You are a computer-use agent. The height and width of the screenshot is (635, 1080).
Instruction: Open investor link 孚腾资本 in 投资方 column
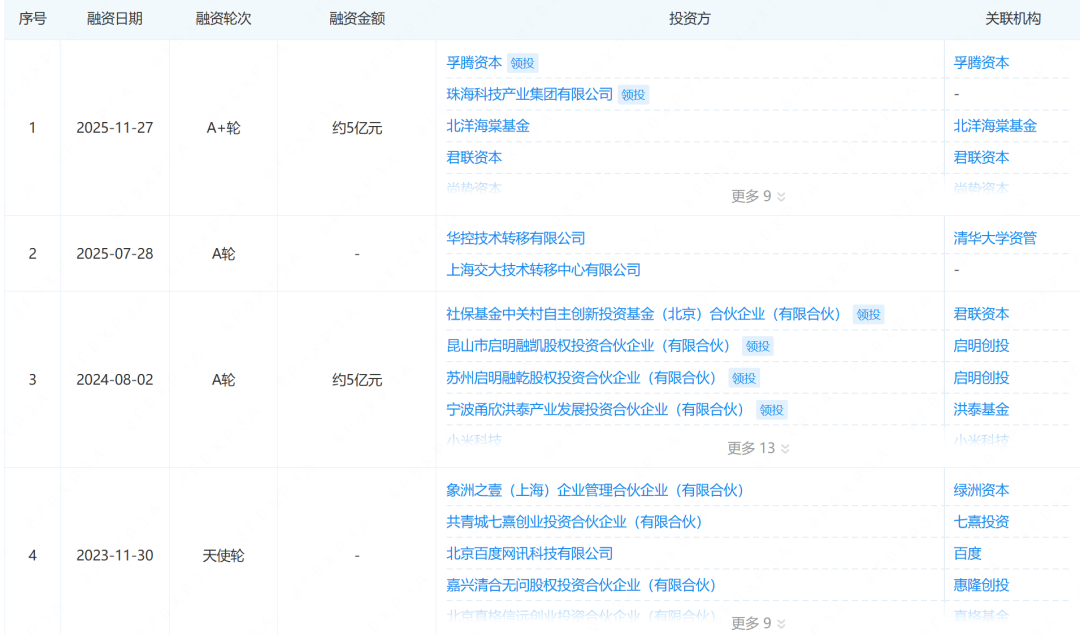[x=474, y=62]
